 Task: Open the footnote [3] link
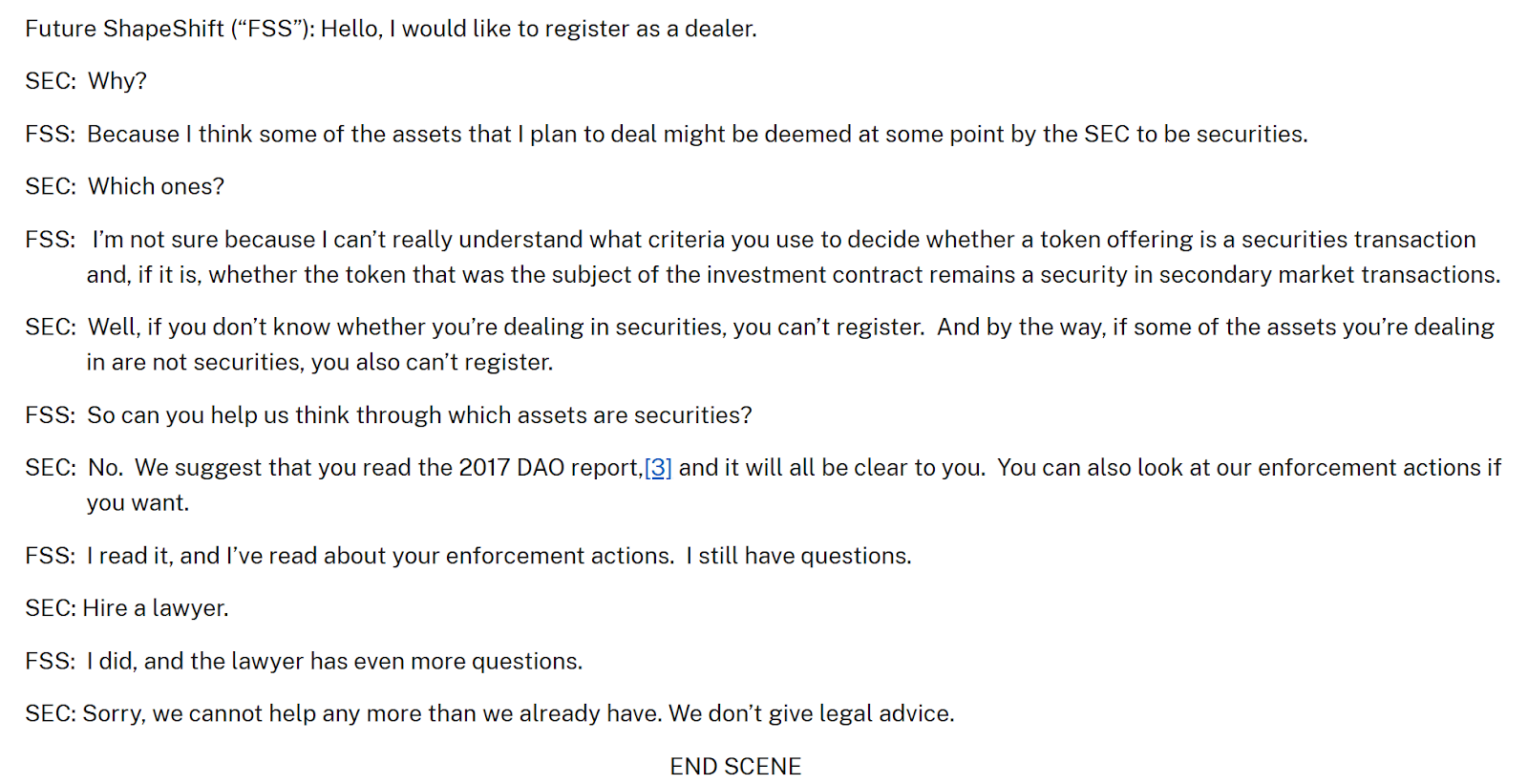(658, 468)
